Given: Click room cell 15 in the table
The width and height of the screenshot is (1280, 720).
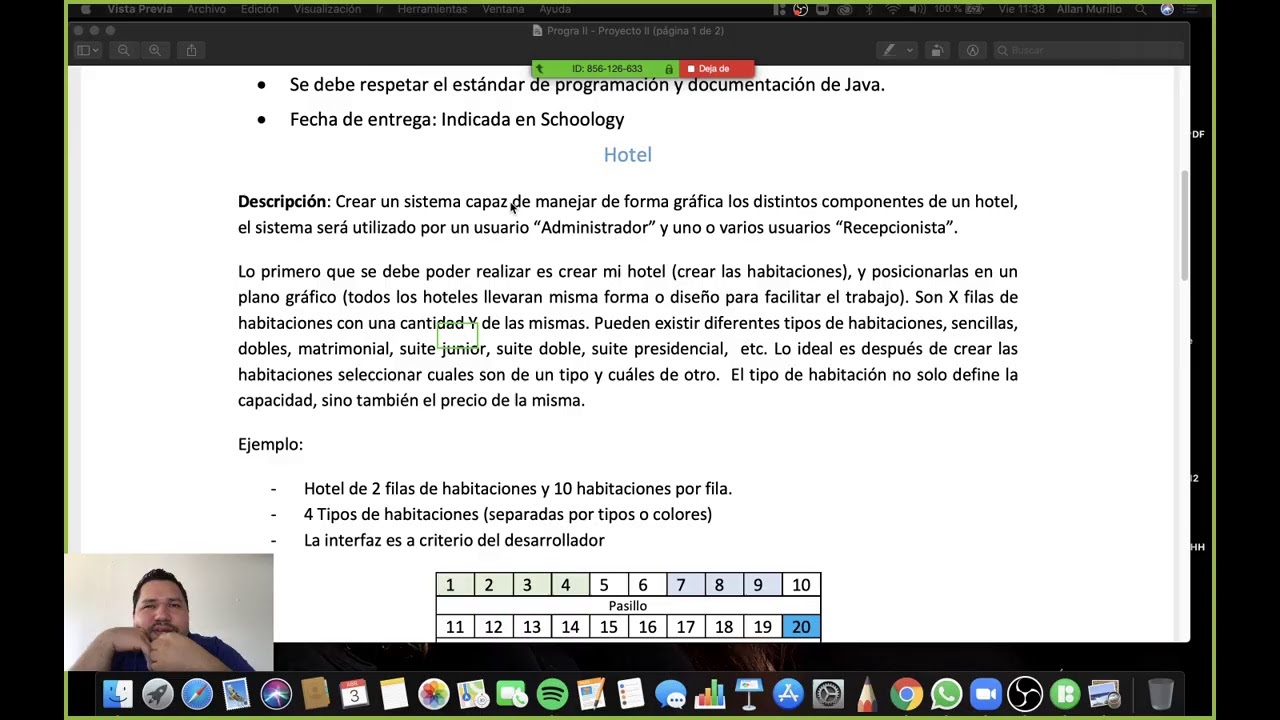Looking at the screenshot, I should (608, 627).
